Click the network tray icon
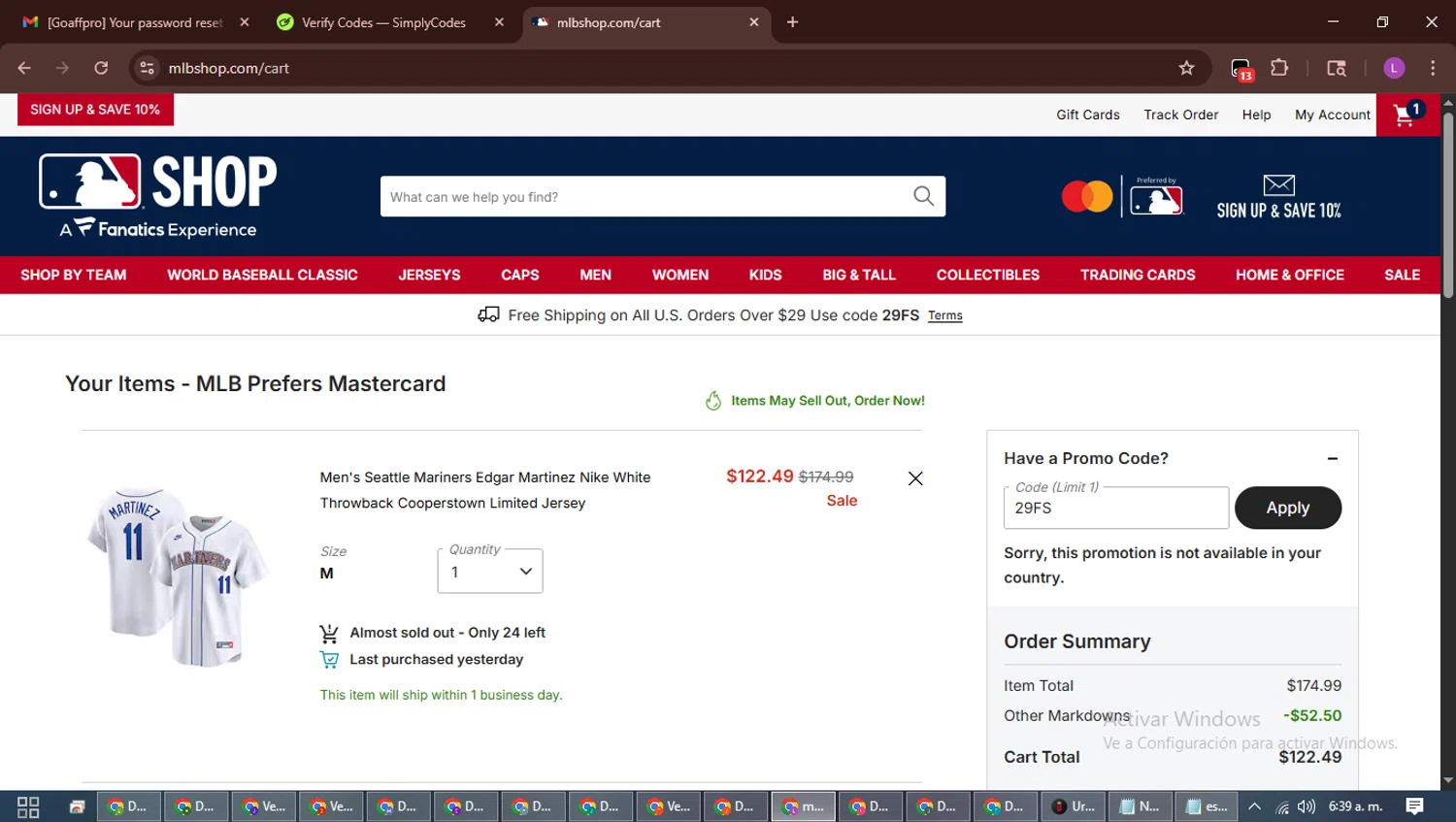 1281,806
